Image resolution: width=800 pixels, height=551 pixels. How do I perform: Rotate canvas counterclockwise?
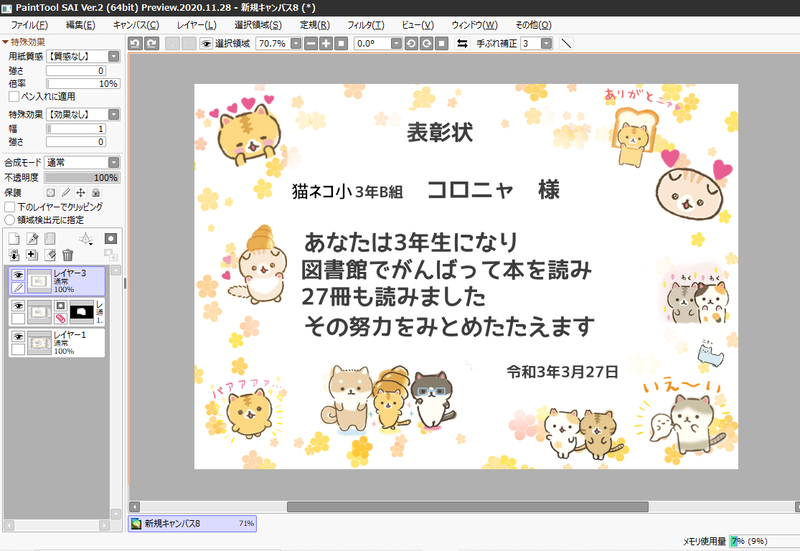pos(411,43)
